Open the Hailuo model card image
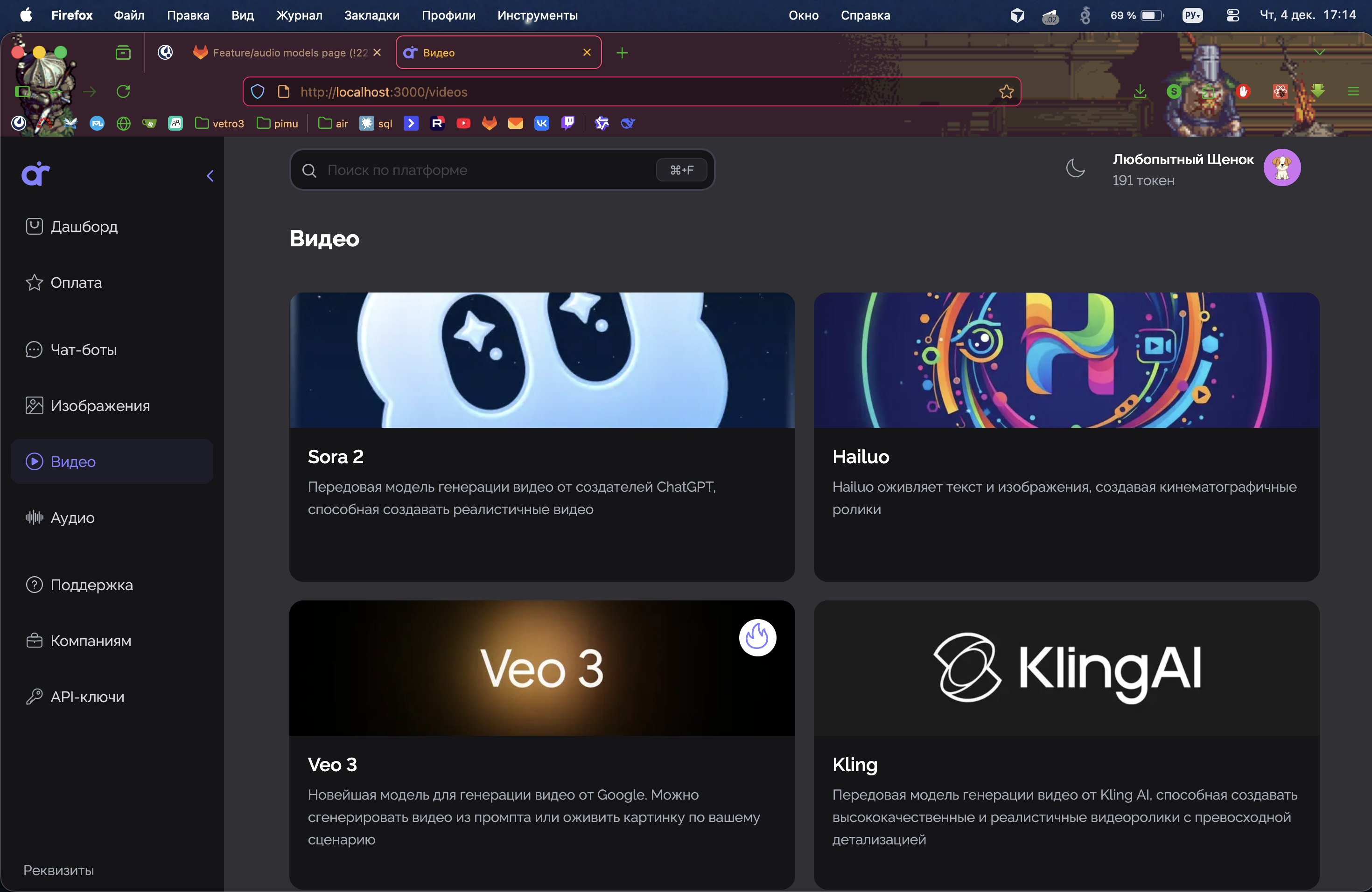The width and height of the screenshot is (1372, 892). [x=1066, y=360]
